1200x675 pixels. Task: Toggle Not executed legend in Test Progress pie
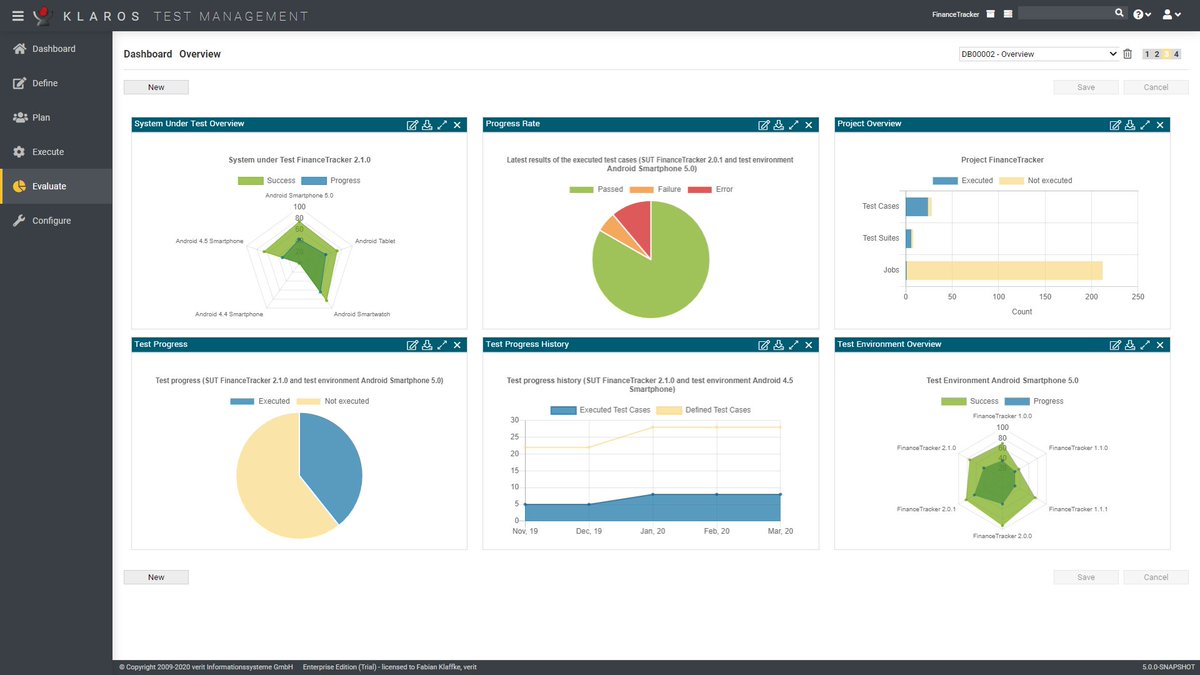[333, 401]
